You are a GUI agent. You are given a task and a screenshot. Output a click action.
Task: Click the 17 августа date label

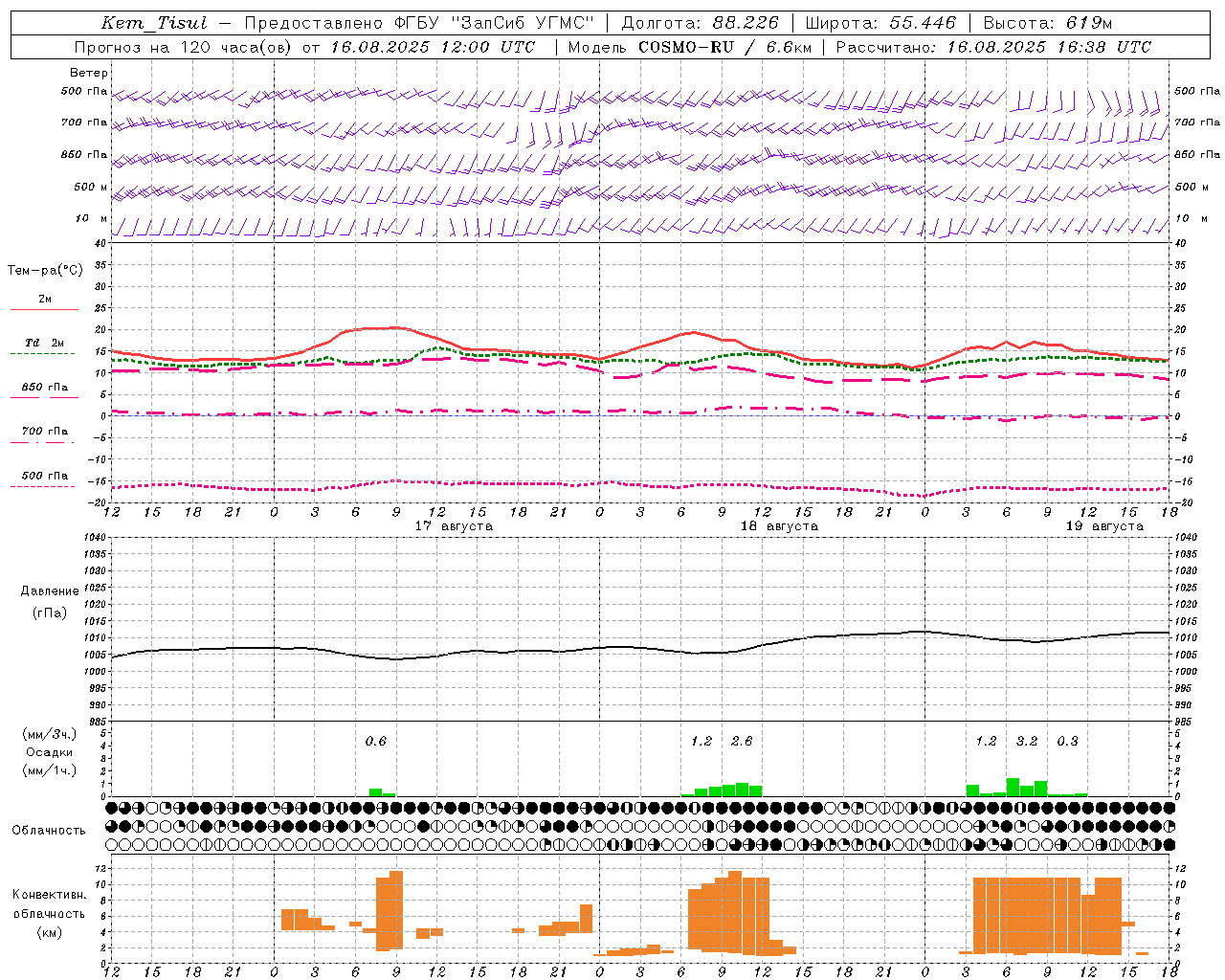point(454,526)
